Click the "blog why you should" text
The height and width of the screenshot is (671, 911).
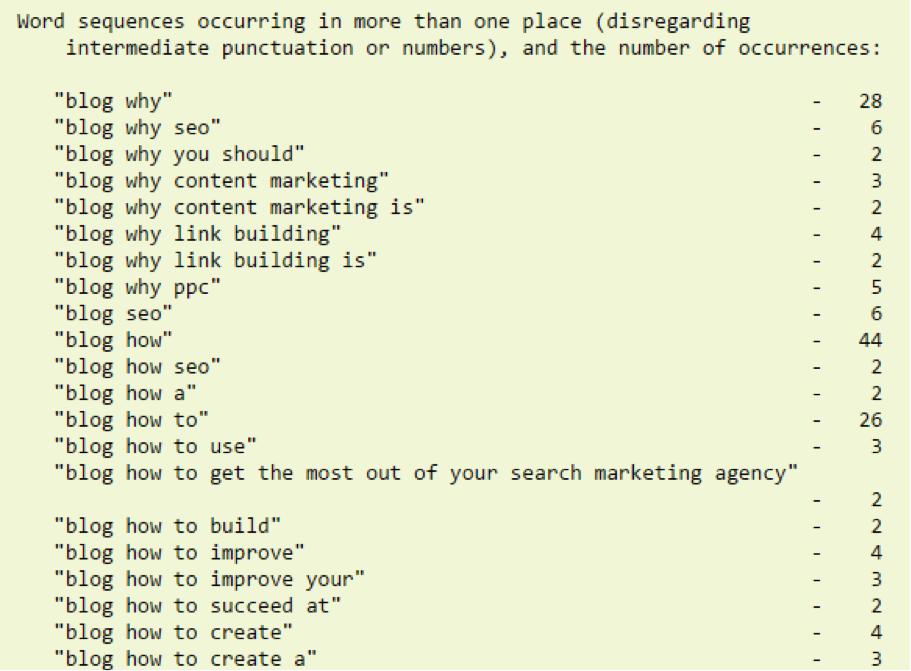pos(179,155)
